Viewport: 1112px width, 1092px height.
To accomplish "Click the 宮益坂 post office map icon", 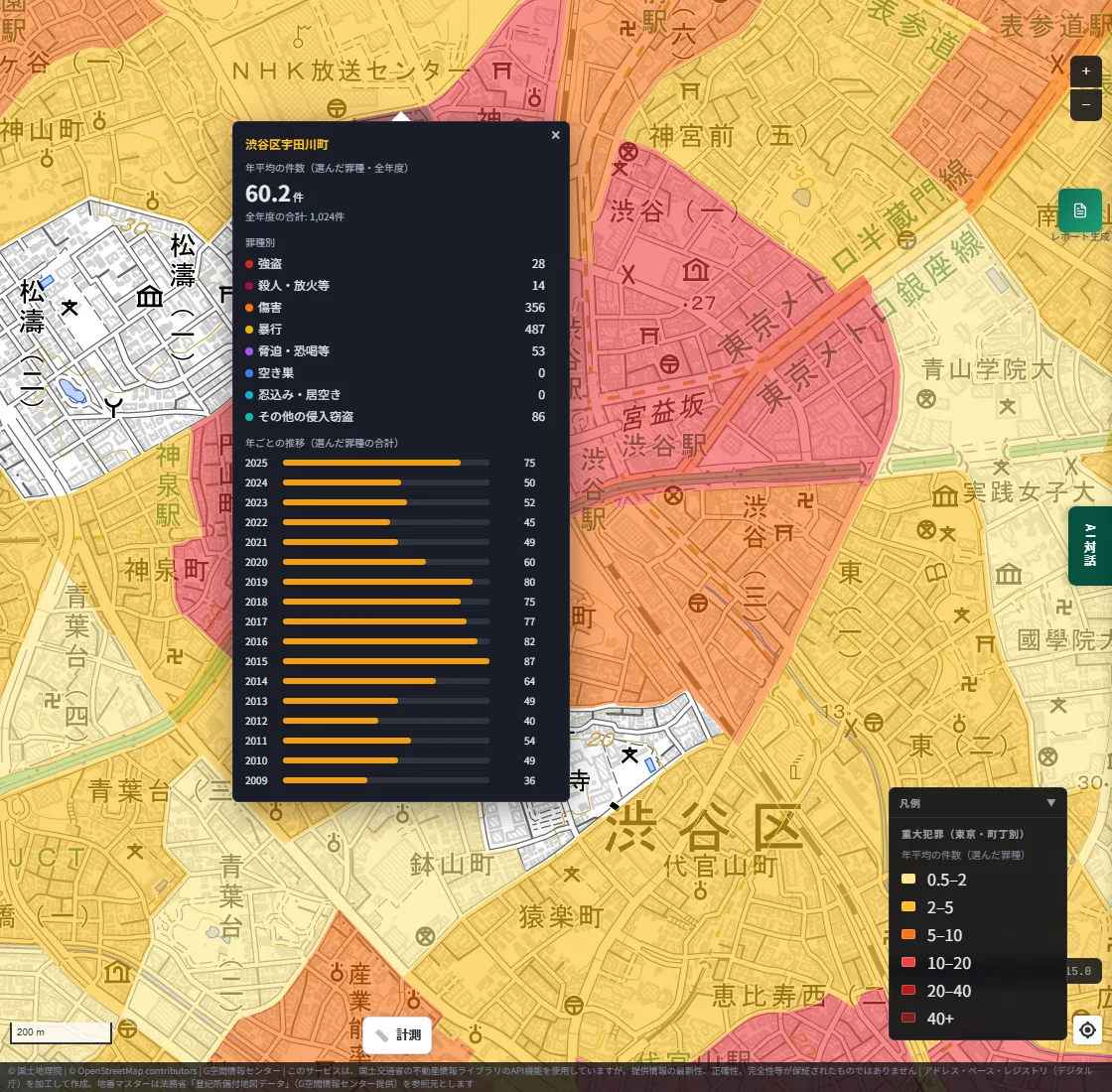I will point(669,364).
